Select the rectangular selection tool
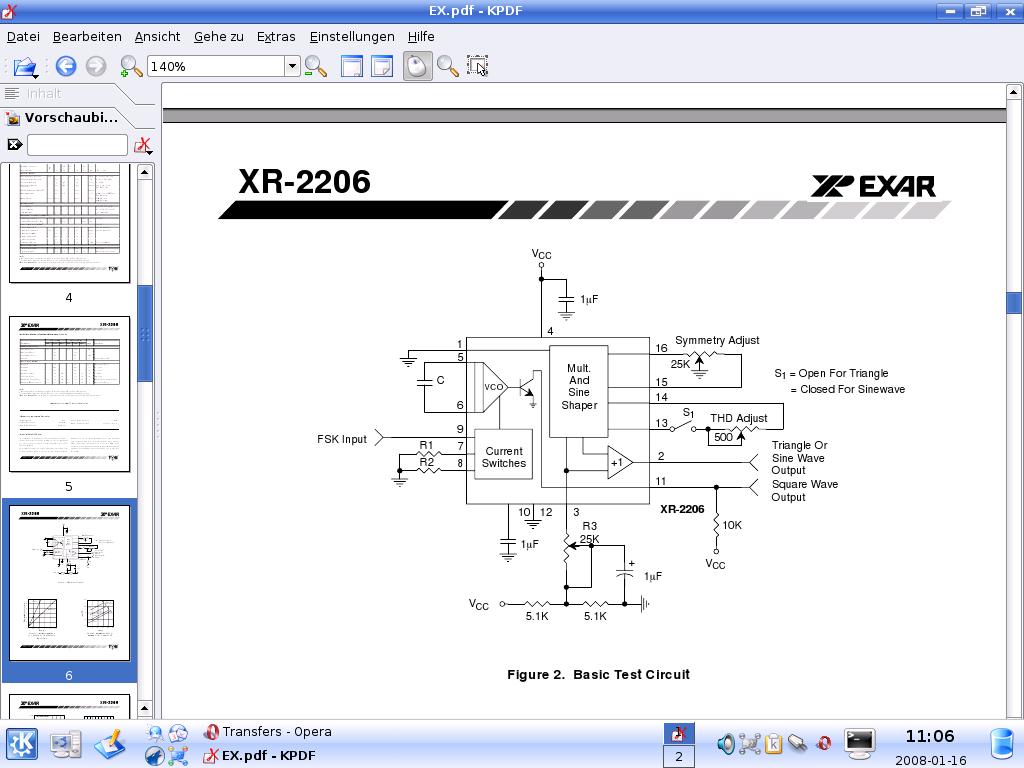 pyautogui.click(x=477, y=66)
